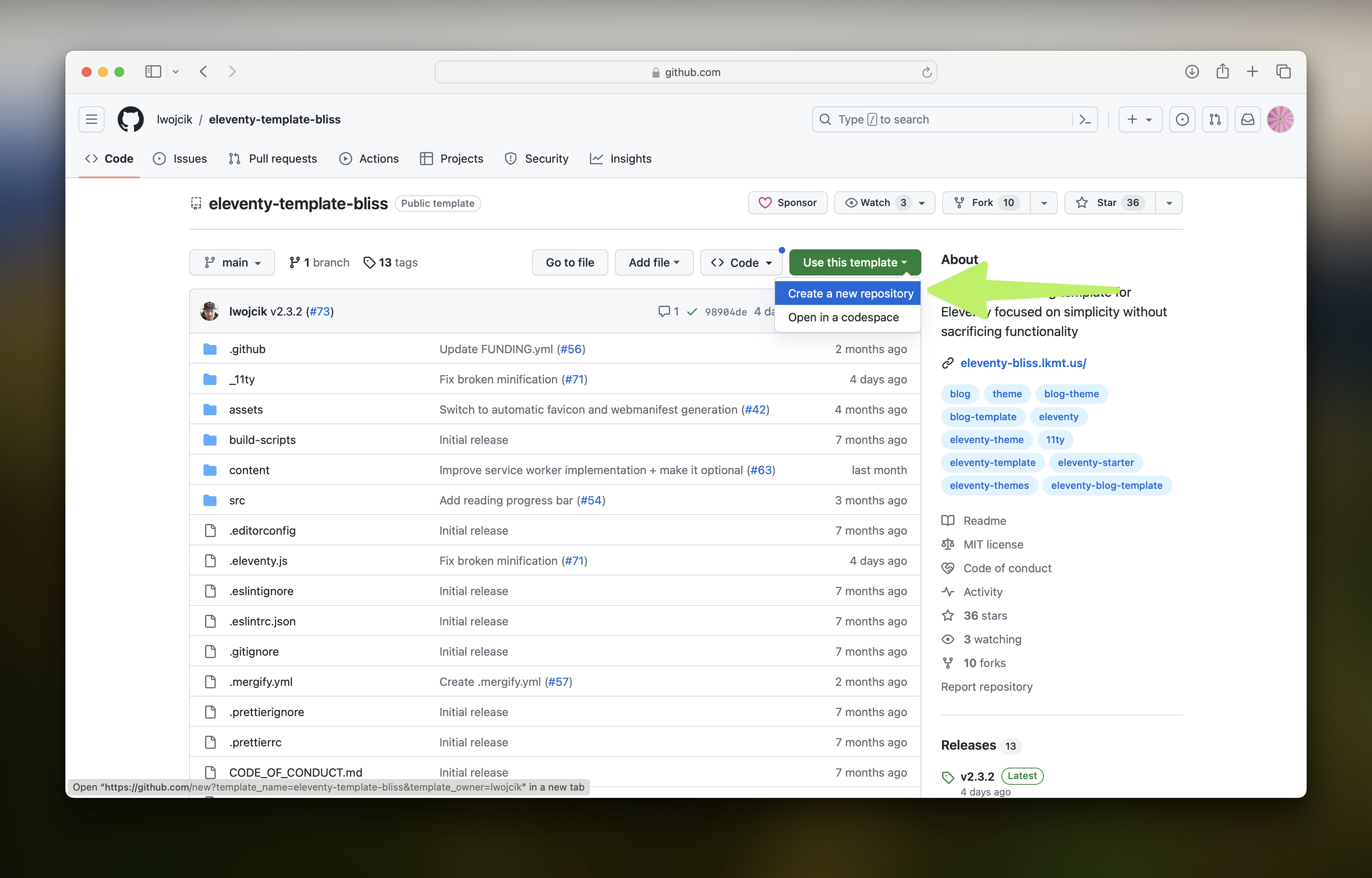Click the search input field

click(943, 119)
